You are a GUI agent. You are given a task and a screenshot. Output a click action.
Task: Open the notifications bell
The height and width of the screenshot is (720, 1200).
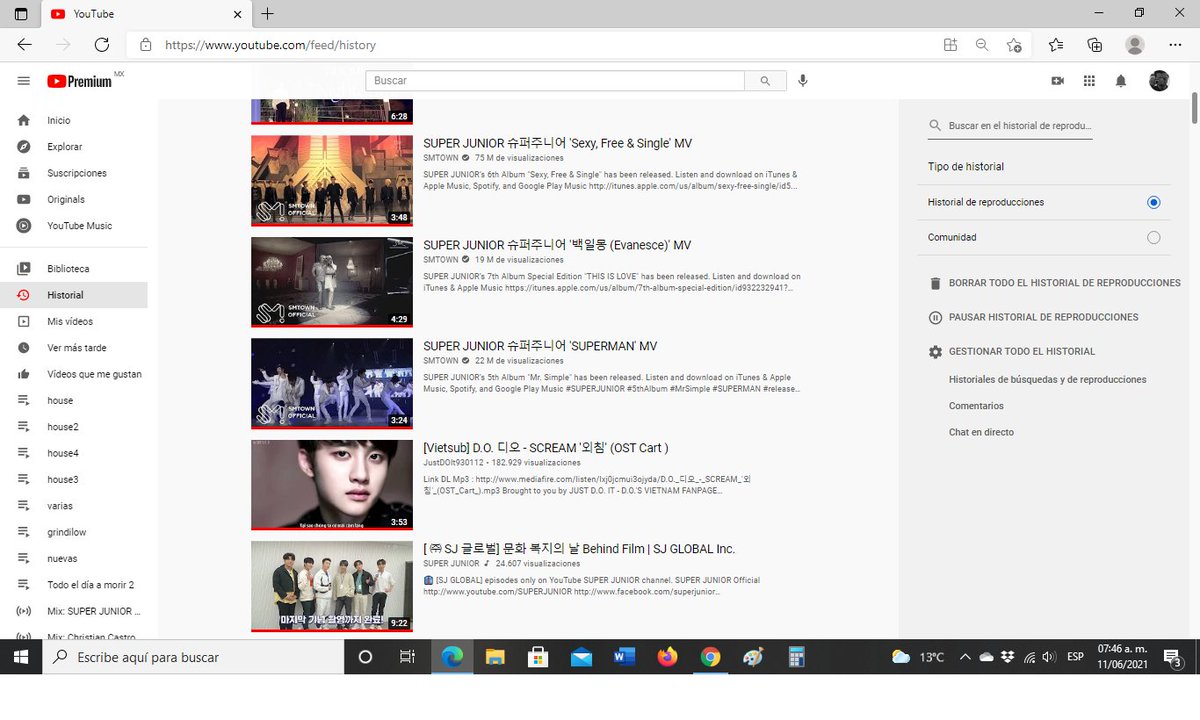pyautogui.click(x=1121, y=81)
